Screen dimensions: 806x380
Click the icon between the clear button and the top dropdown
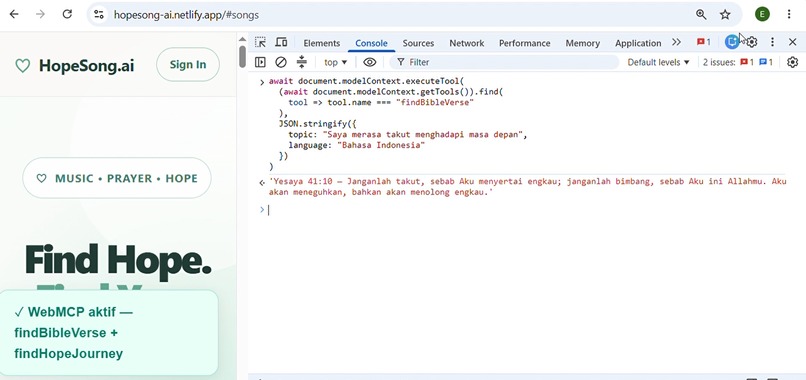pyautogui.click(x=302, y=62)
